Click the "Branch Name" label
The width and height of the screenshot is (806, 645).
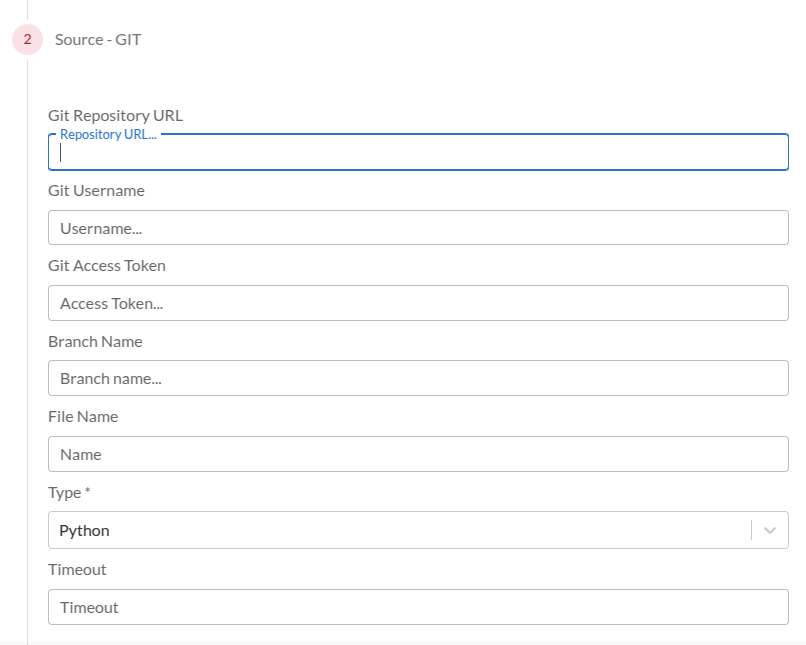point(95,341)
